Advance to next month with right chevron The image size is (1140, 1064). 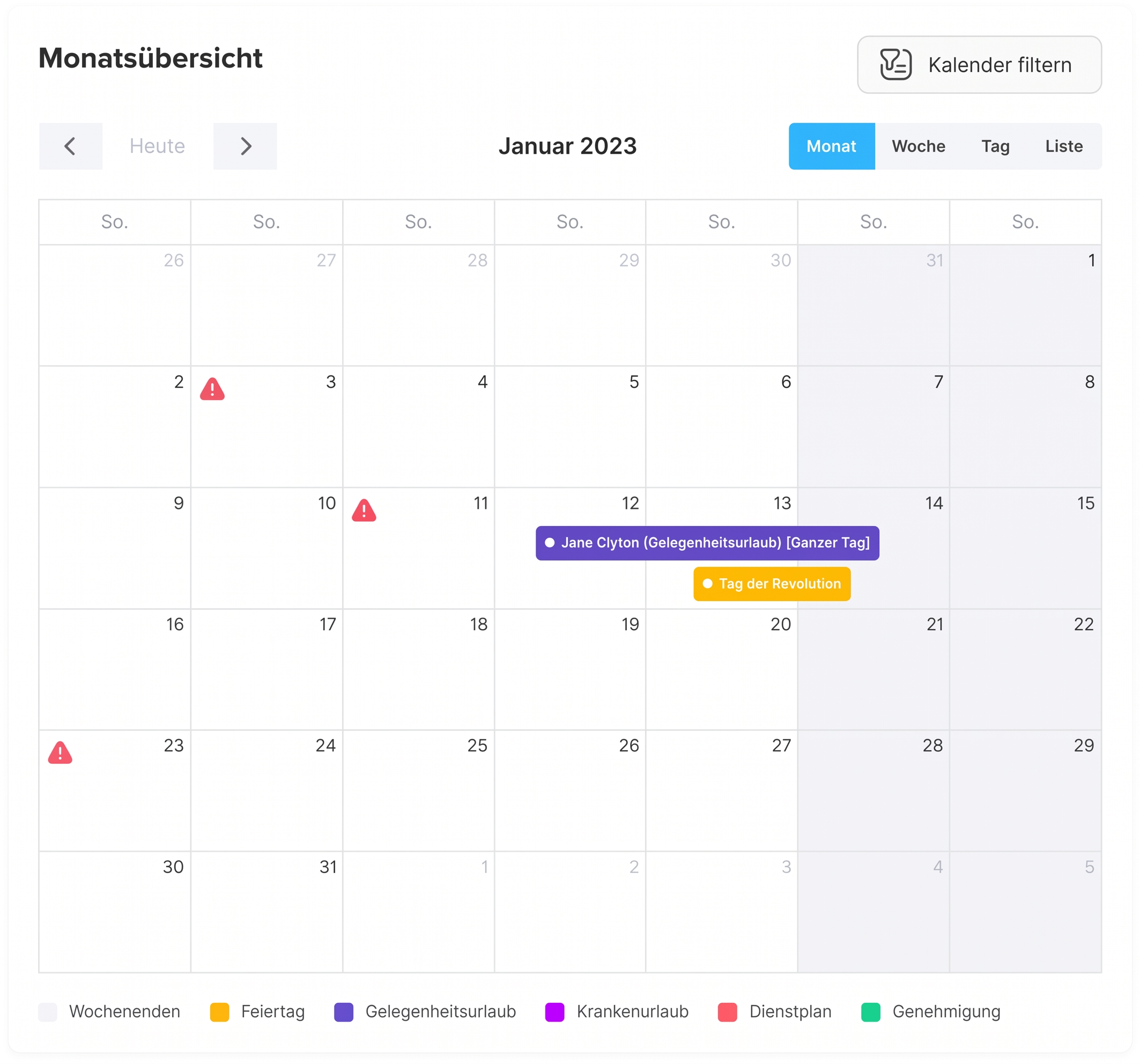click(x=246, y=146)
